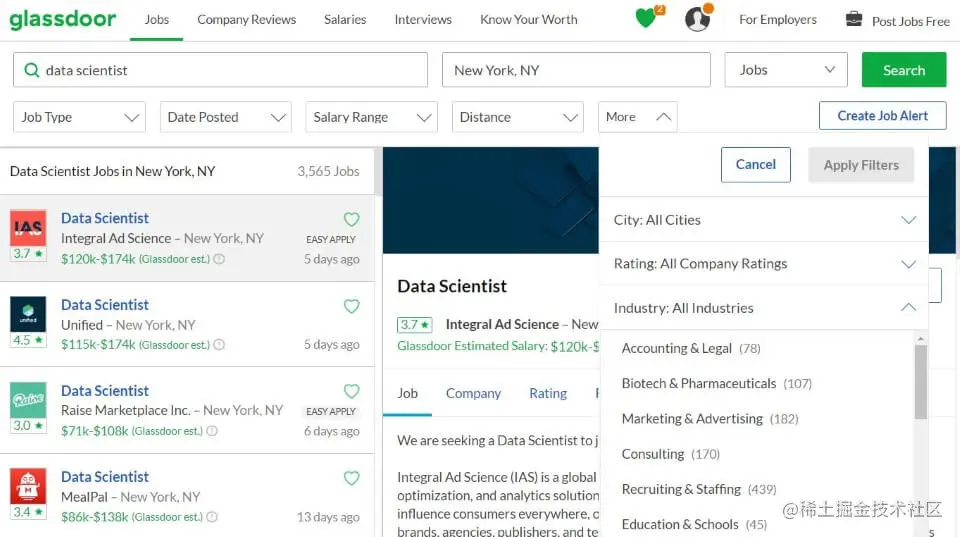Screen dimensions: 960x537
Task: Open the Salary Range filter dropdown
Action: pos(372,117)
